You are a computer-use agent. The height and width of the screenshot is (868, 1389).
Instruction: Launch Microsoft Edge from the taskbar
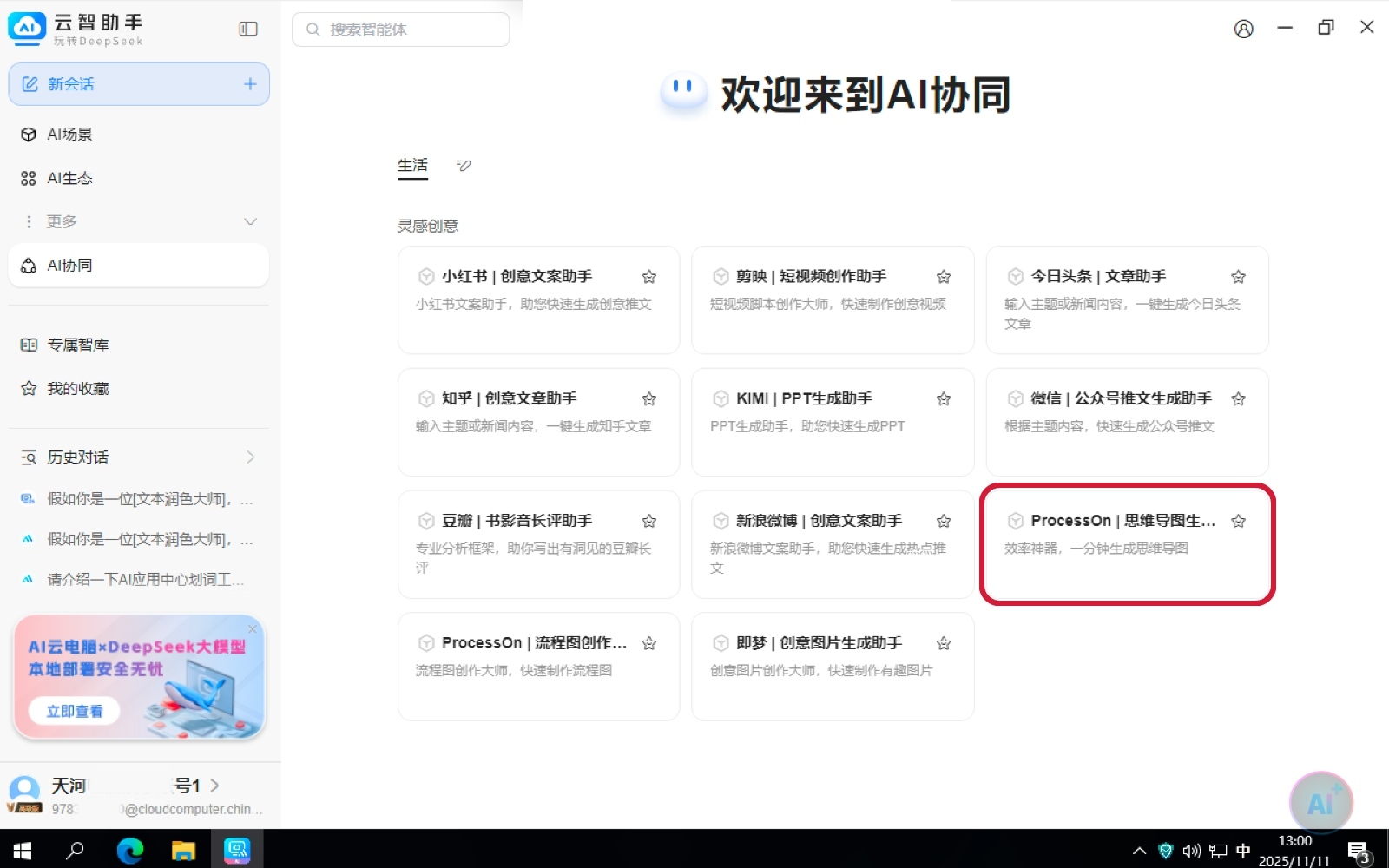point(130,850)
